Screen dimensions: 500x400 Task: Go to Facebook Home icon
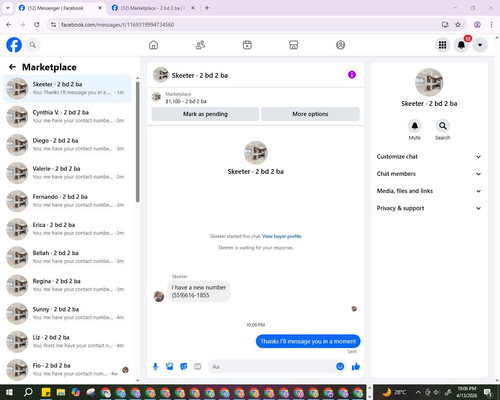coord(153,45)
